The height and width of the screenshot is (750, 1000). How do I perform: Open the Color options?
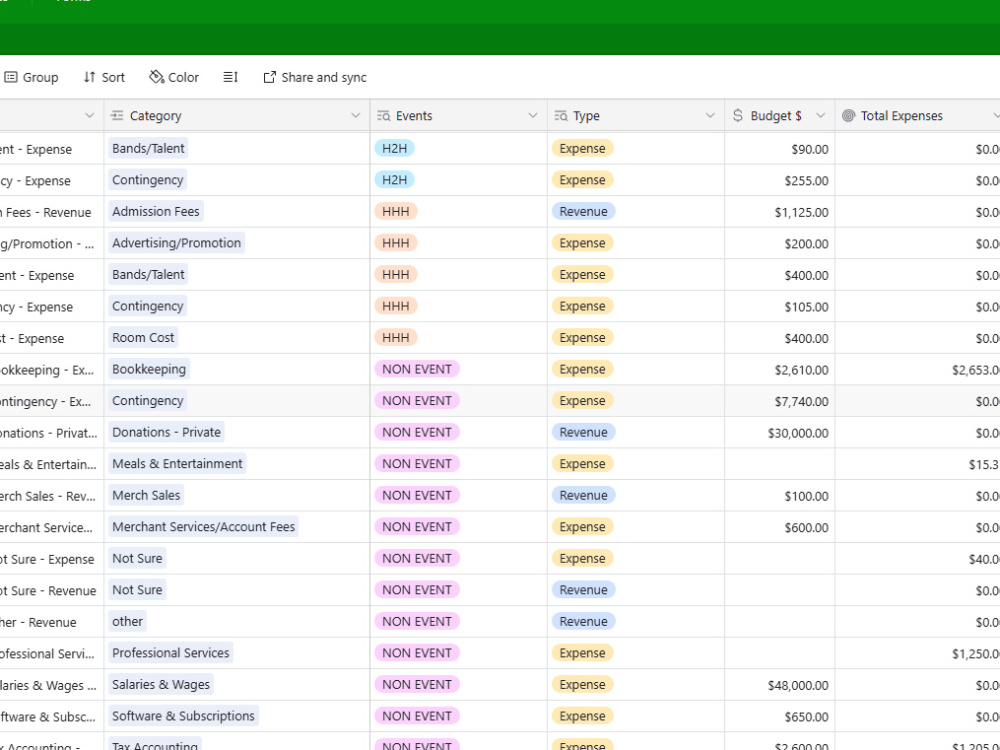174,78
